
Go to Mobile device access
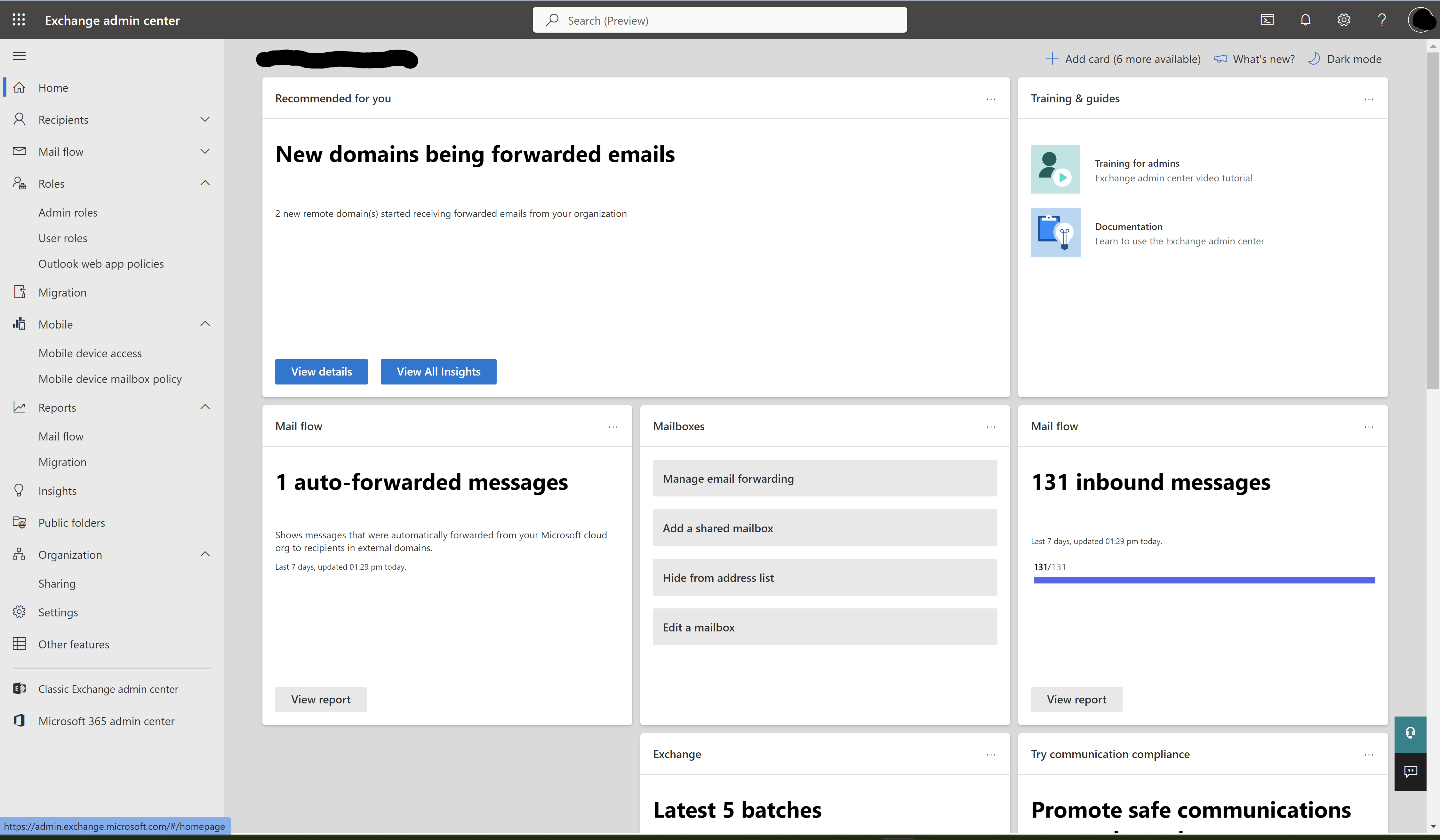pyautogui.click(x=90, y=353)
